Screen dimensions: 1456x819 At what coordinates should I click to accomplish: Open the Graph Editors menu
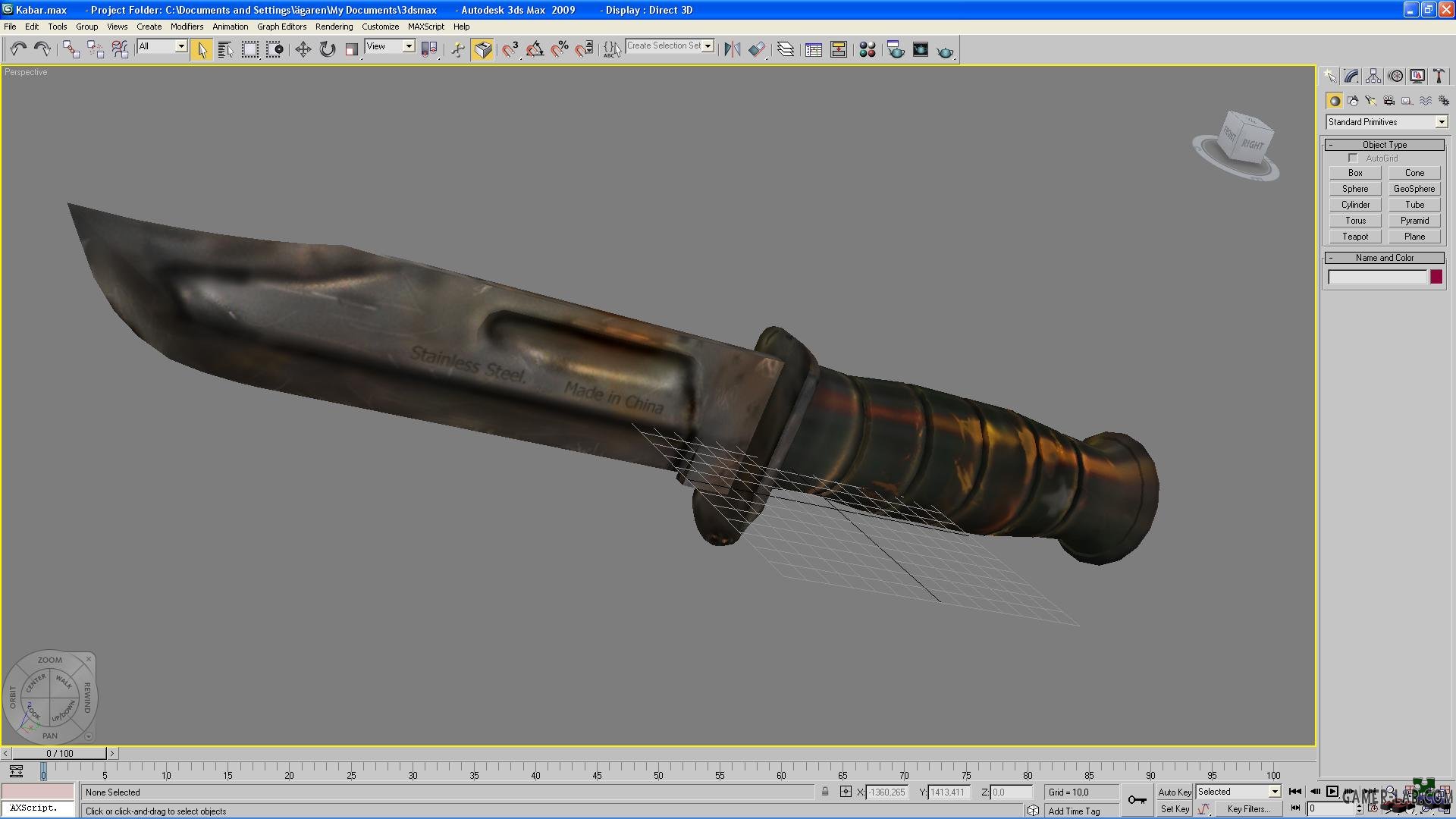(281, 27)
